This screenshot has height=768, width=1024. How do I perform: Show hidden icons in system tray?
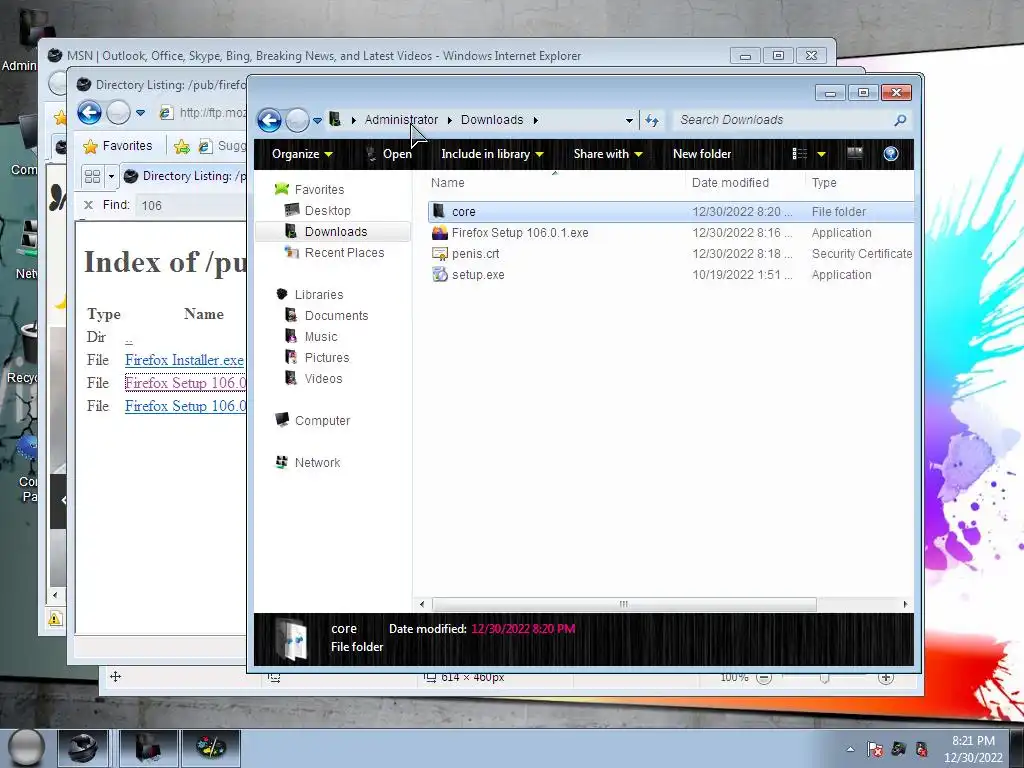(850, 749)
